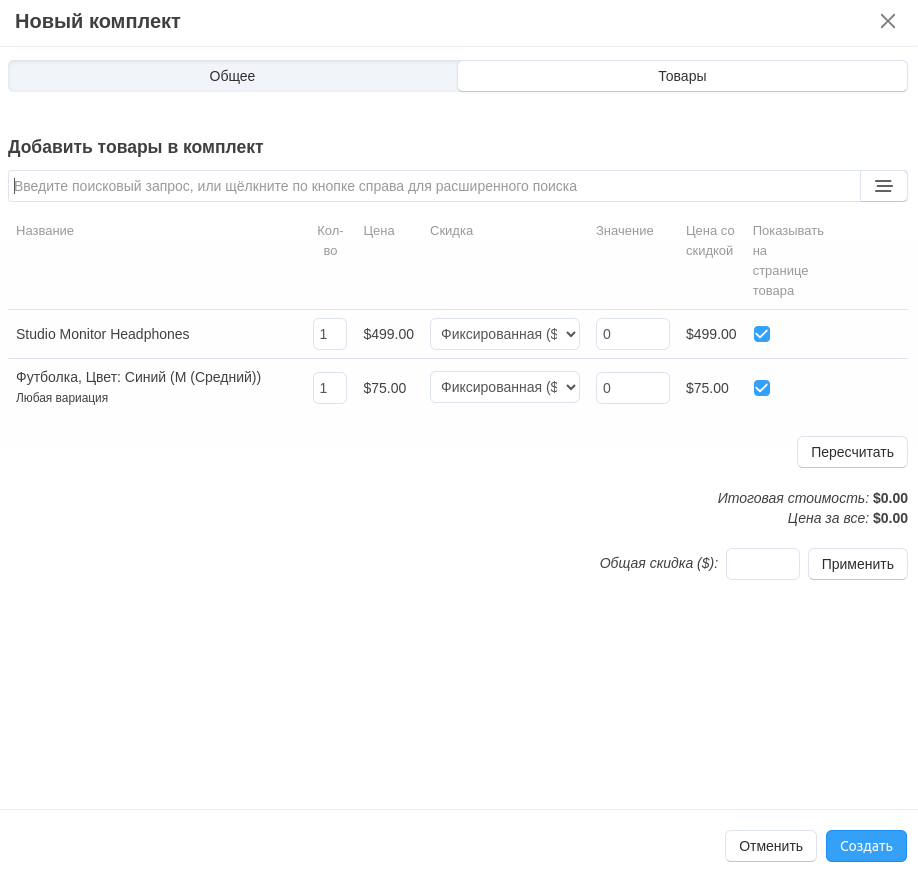This screenshot has width=918, height=878.
Task: Open advanced search with hamburger icon
Action: tap(883, 186)
